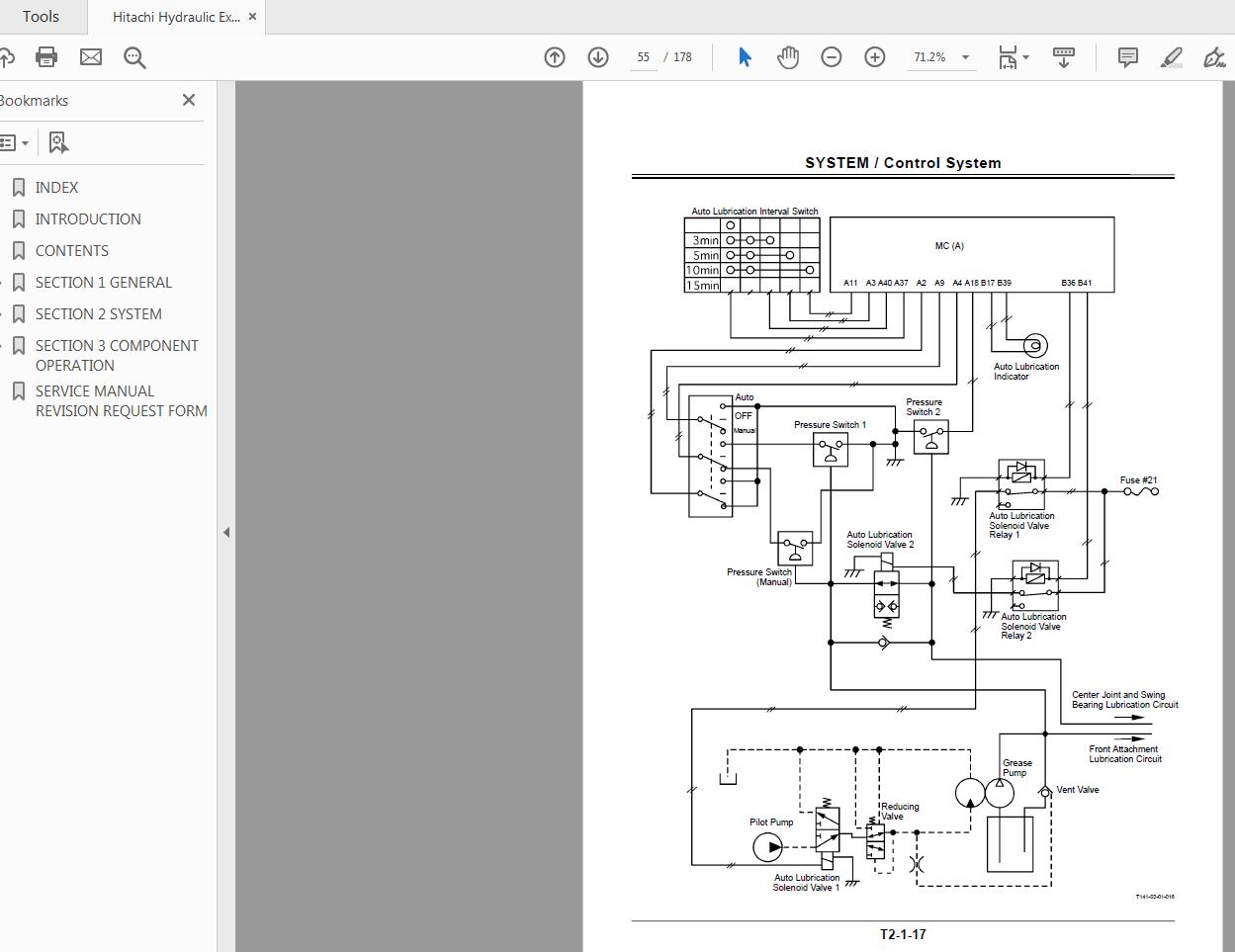
Task: Email the PDF document
Action: point(90,56)
